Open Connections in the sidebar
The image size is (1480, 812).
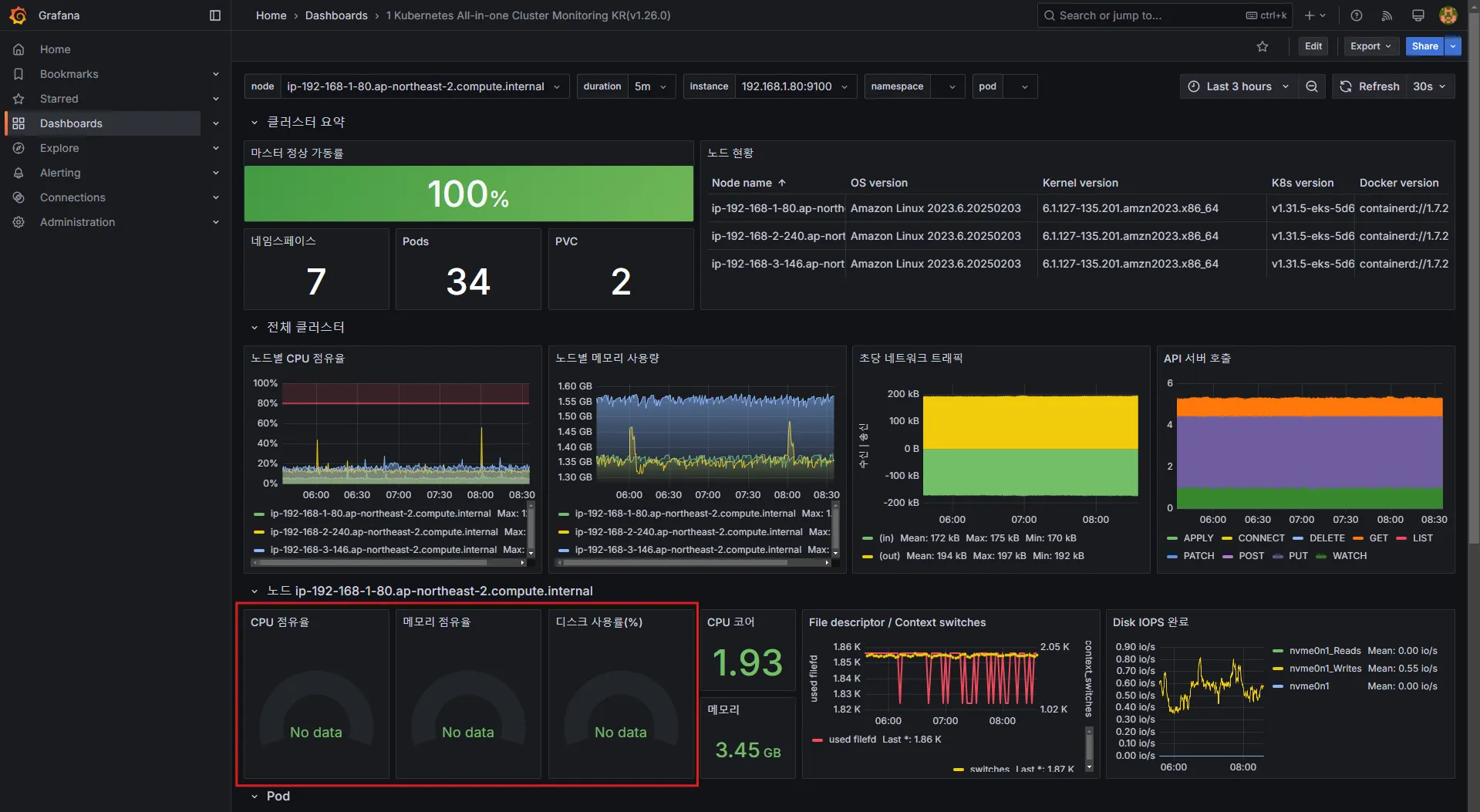(x=72, y=197)
